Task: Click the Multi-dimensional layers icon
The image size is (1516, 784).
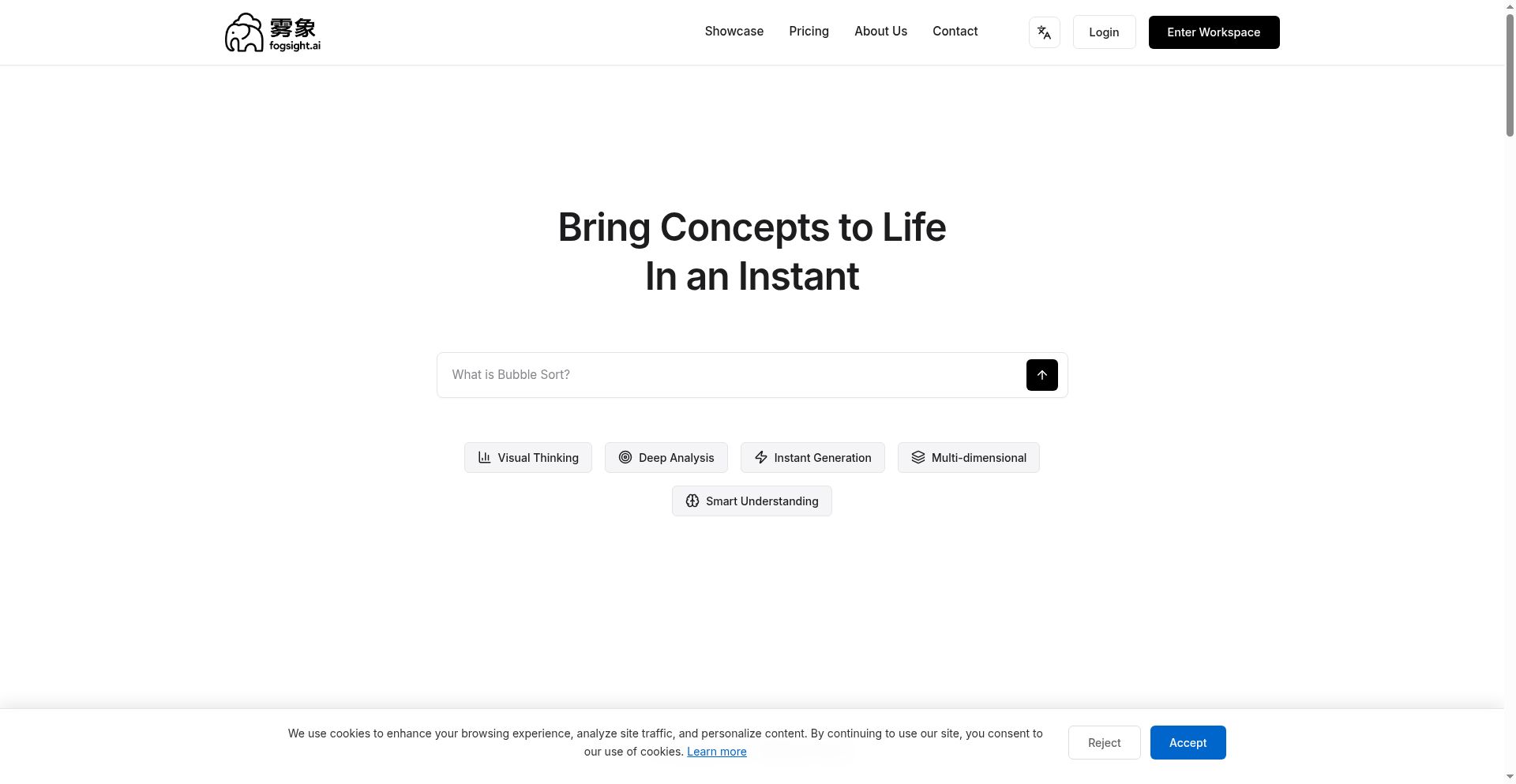Action: click(918, 458)
